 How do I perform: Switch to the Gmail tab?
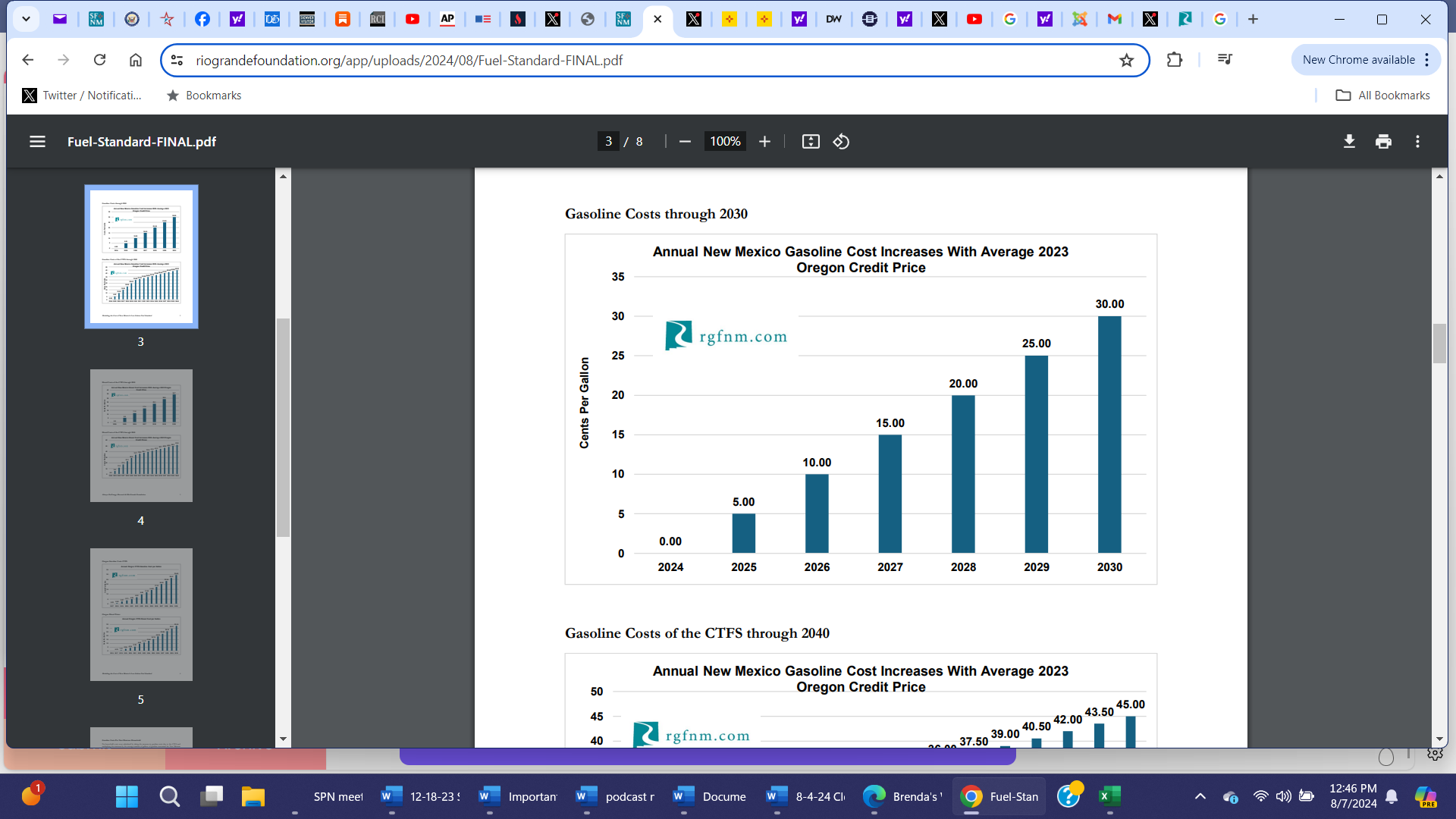click(x=1114, y=19)
